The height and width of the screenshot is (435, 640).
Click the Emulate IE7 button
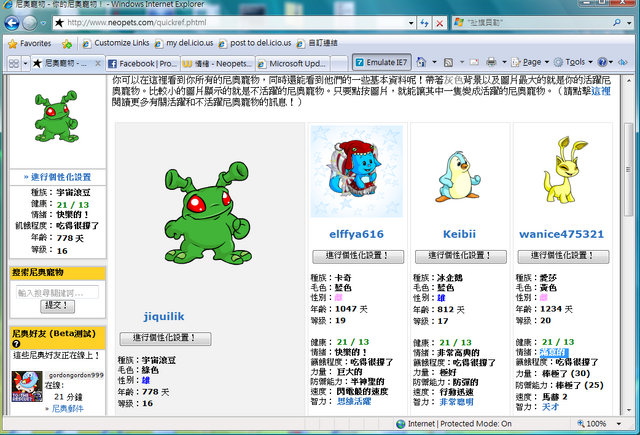(382, 62)
